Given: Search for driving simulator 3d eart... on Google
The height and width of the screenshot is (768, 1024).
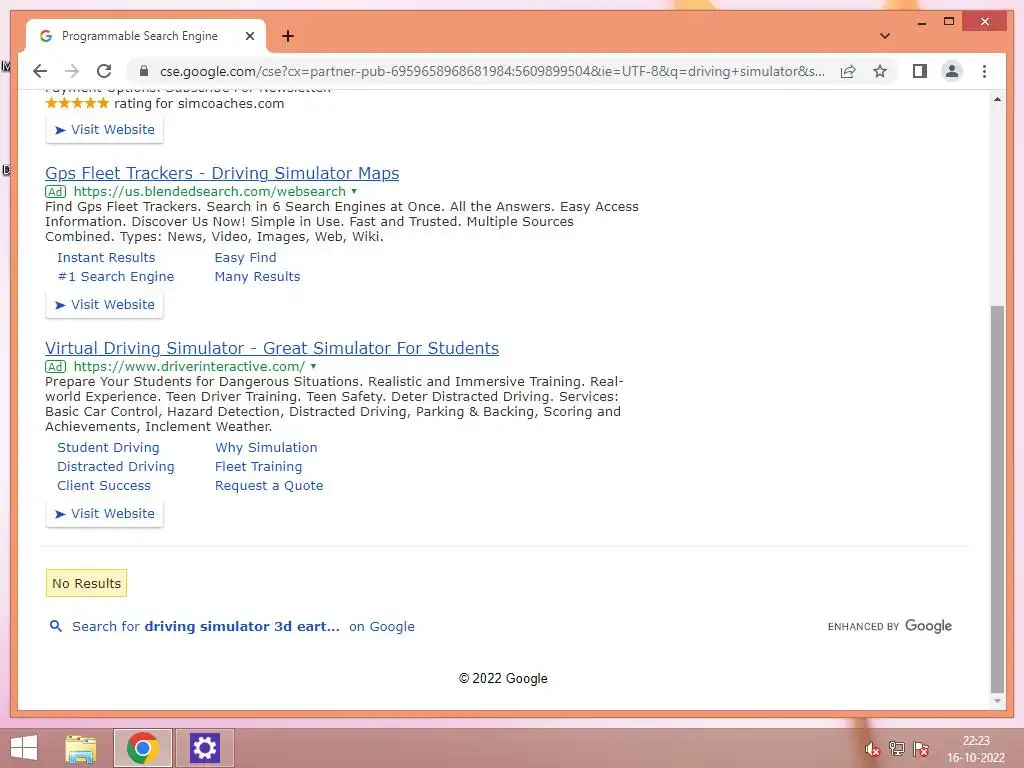Looking at the screenshot, I should coord(243,626).
